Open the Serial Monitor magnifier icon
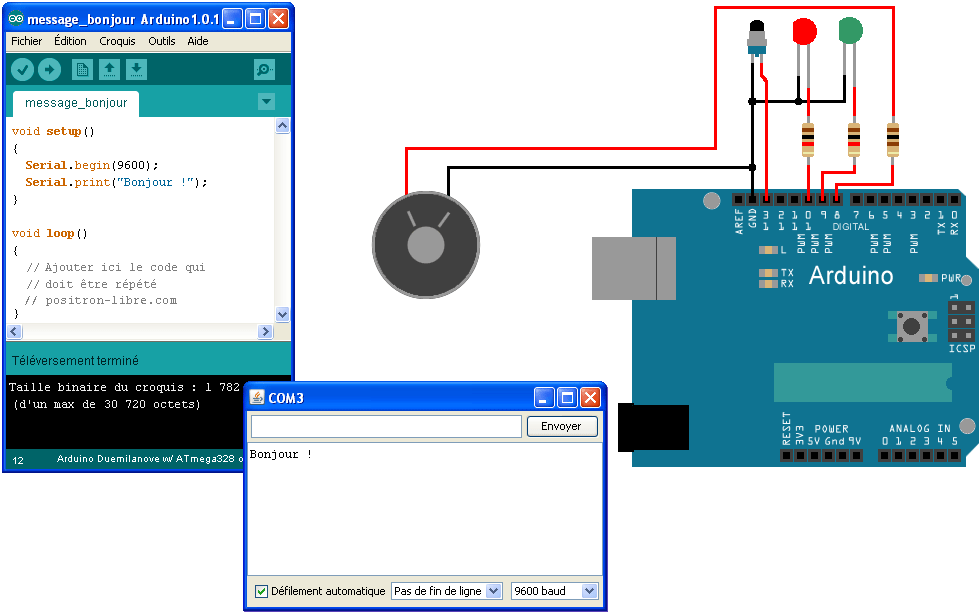This screenshot has height=613, width=980. (x=264, y=69)
